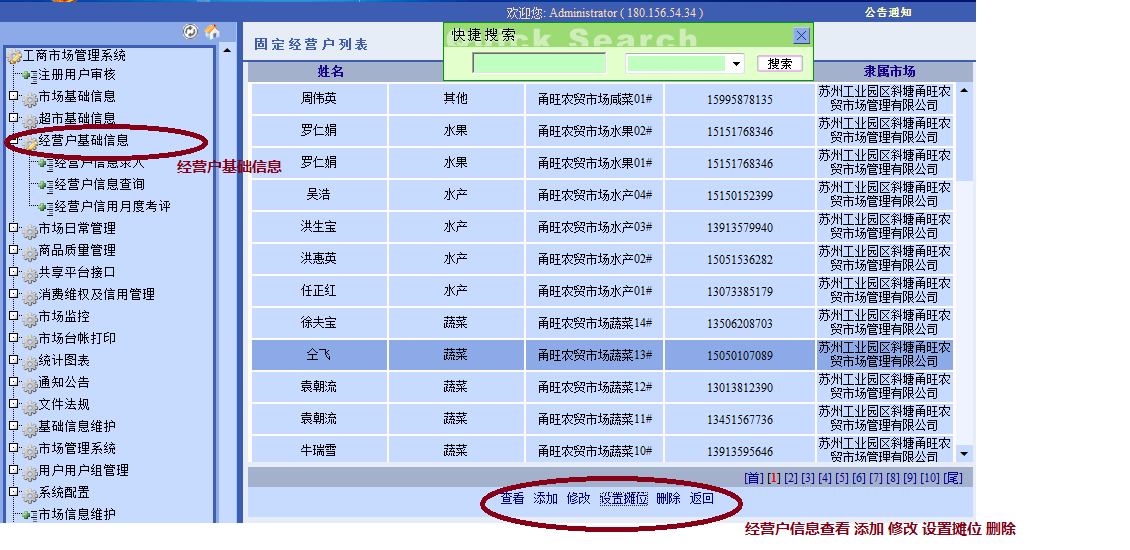This screenshot has height=550, width=1130.
Task: Click the gear icon beside 系统配置
Action: [30, 496]
